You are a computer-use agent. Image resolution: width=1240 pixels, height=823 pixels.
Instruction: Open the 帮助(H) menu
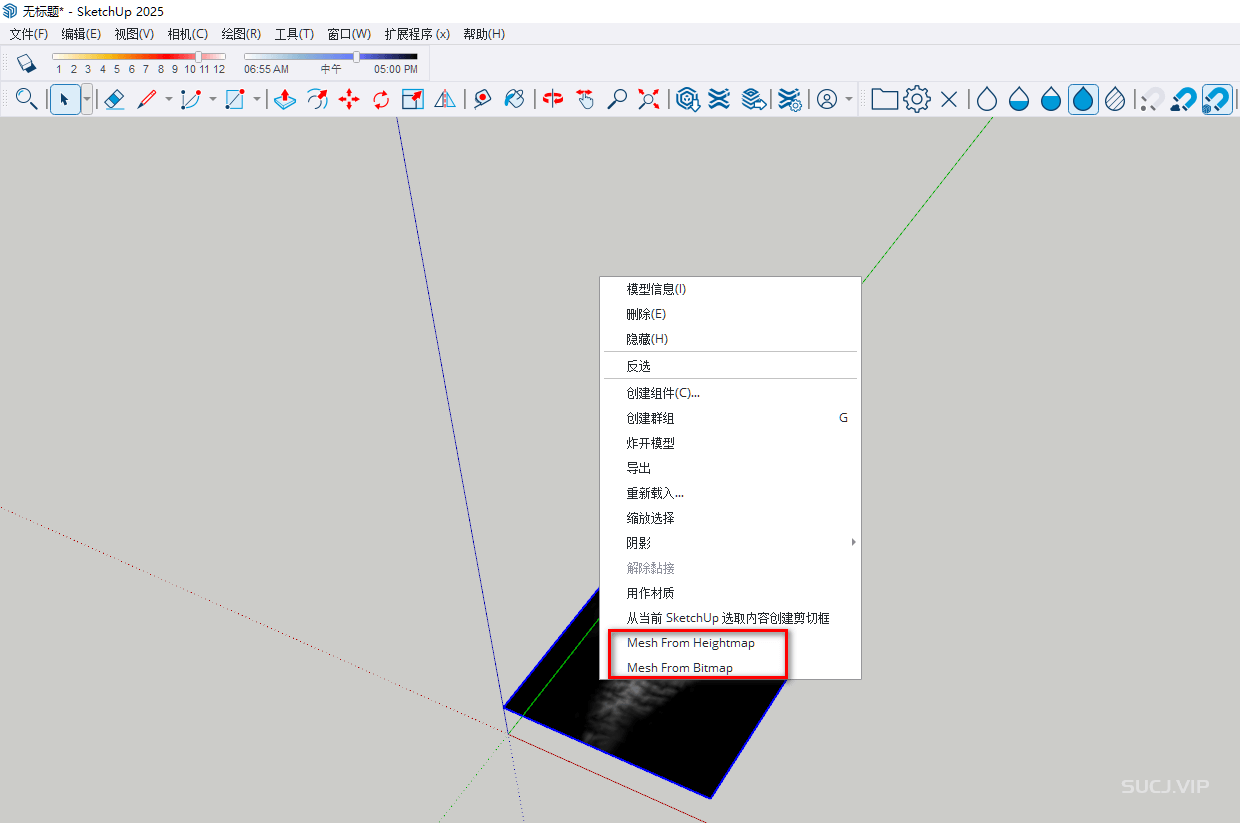pyautogui.click(x=484, y=34)
